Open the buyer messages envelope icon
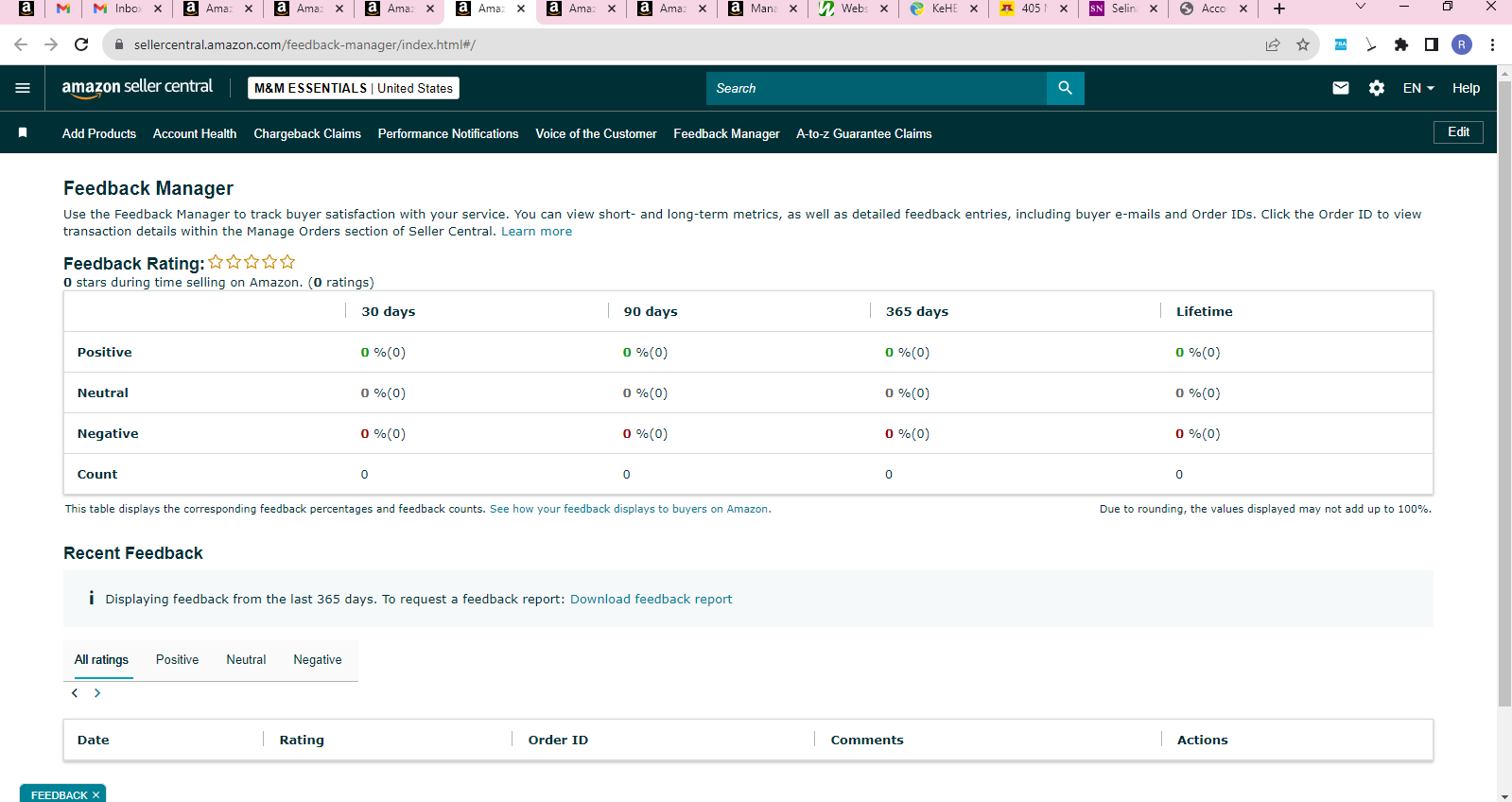The width and height of the screenshot is (1512, 802). pos(1341,88)
